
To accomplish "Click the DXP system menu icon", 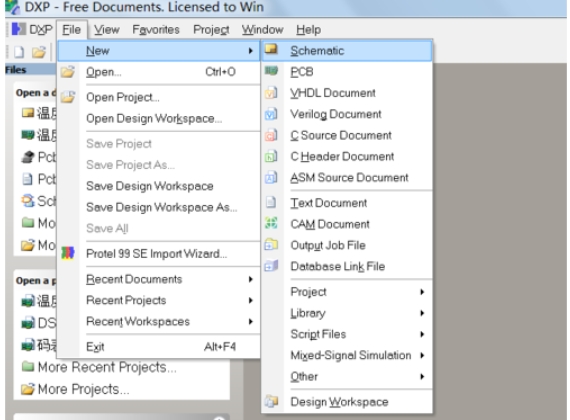I will 19,29.
